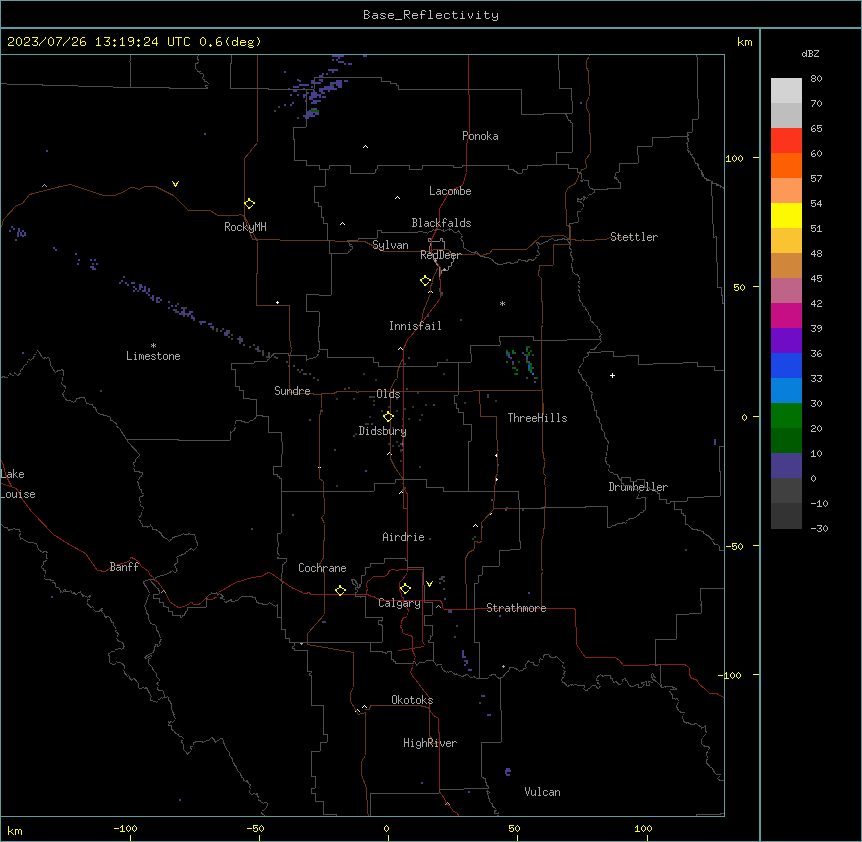The height and width of the screenshot is (842, 862).
Task: Click the Innisfail label
Action: tap(415, 326)
